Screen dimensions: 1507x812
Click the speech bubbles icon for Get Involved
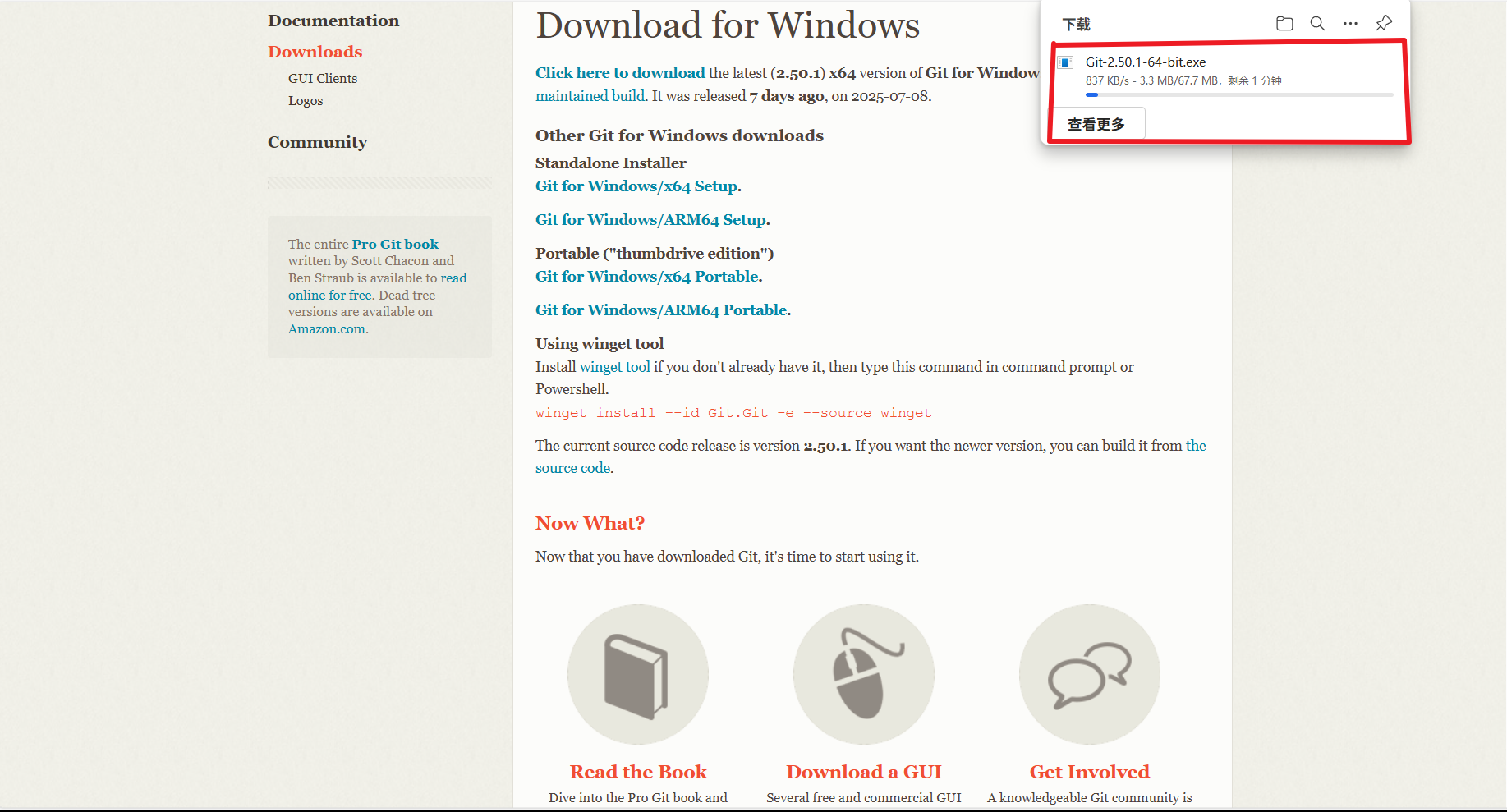coord(1089,674)
